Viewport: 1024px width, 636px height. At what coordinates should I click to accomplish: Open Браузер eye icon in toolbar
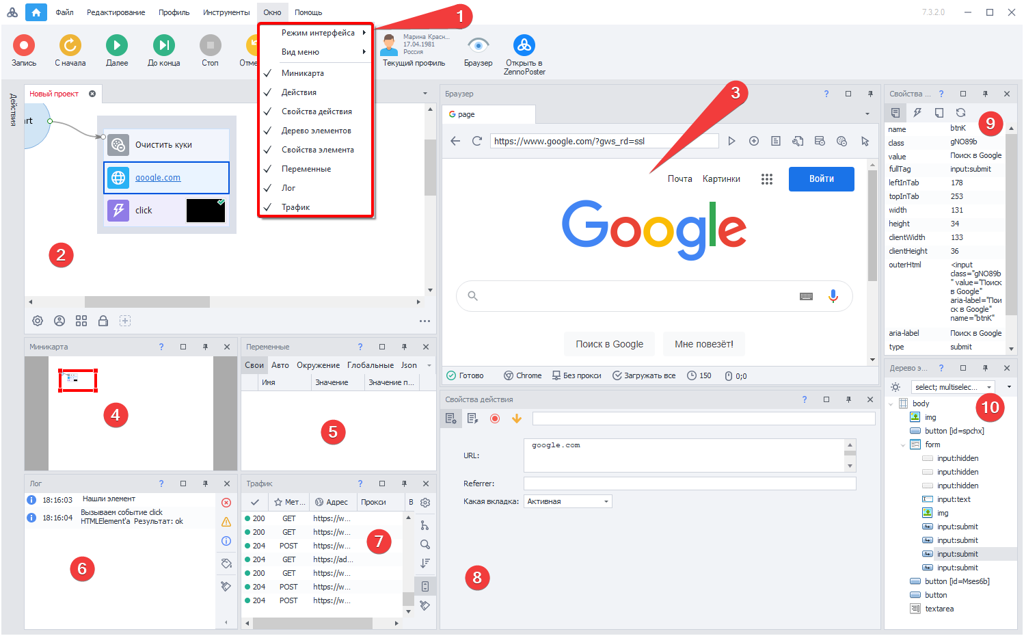coord(478,45)
